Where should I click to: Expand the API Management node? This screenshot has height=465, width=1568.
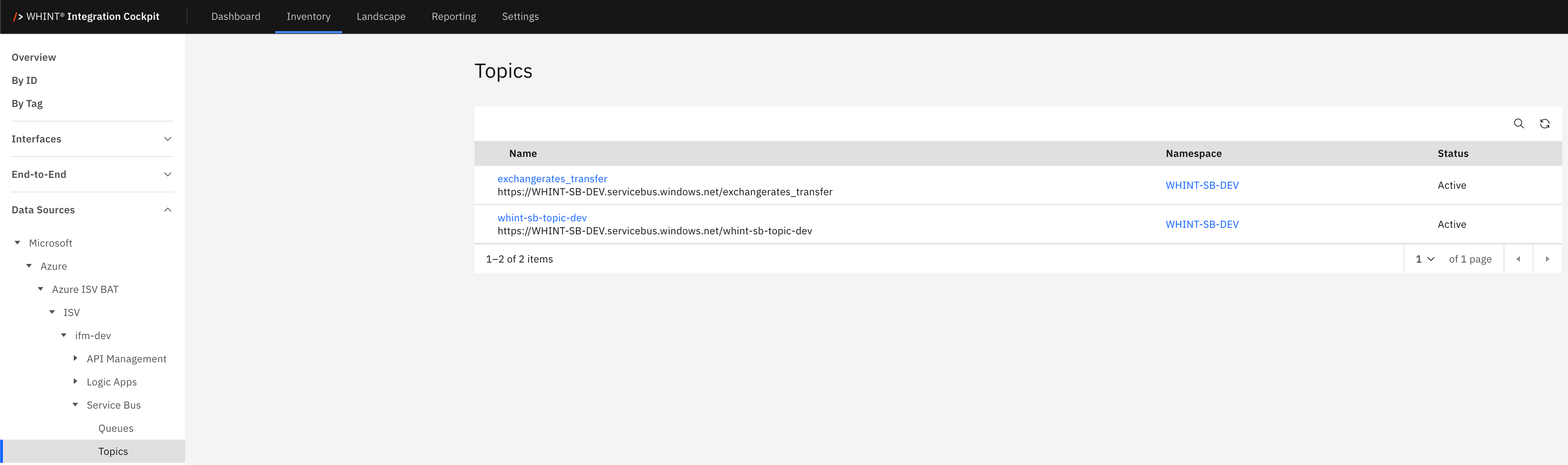pos(76,358)
